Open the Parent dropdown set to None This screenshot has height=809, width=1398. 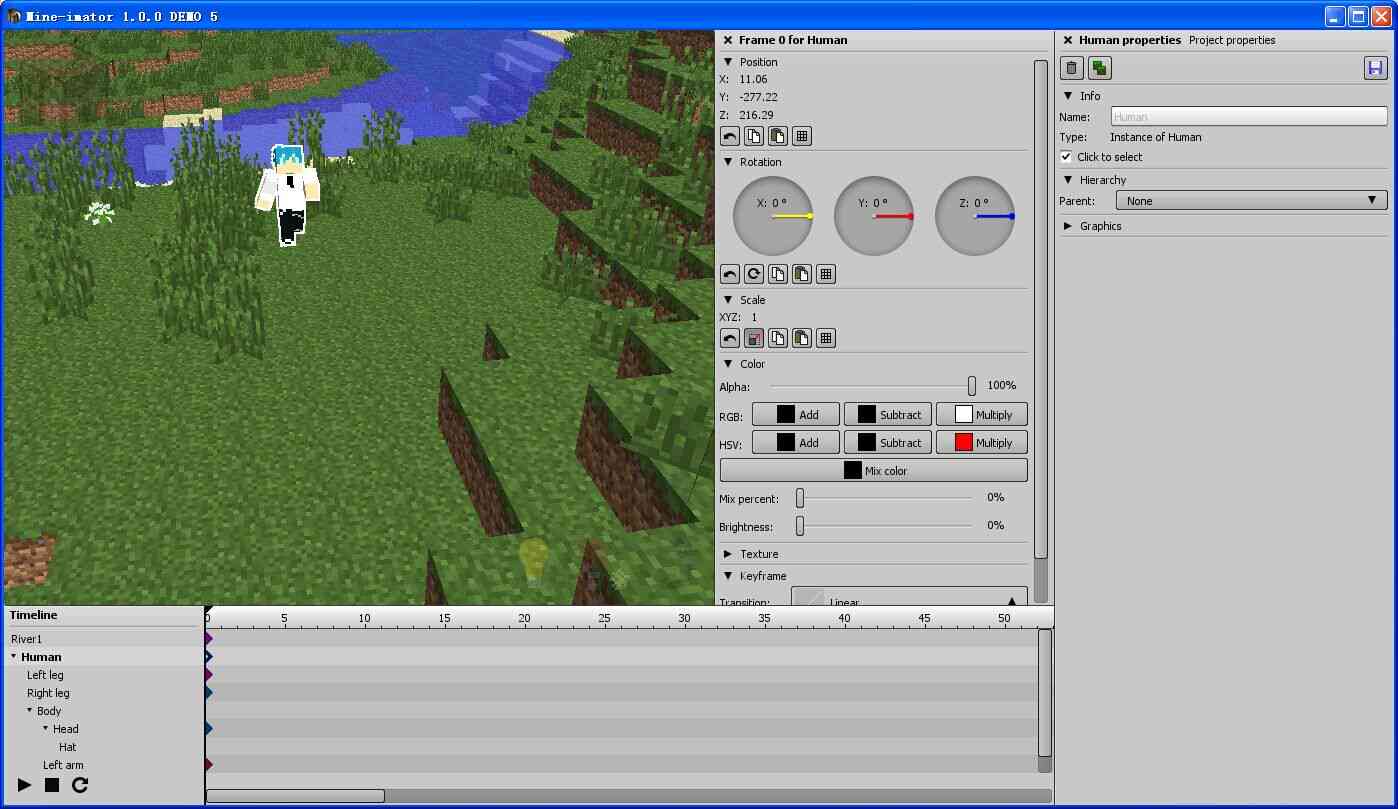click(x=1250, y=201)
